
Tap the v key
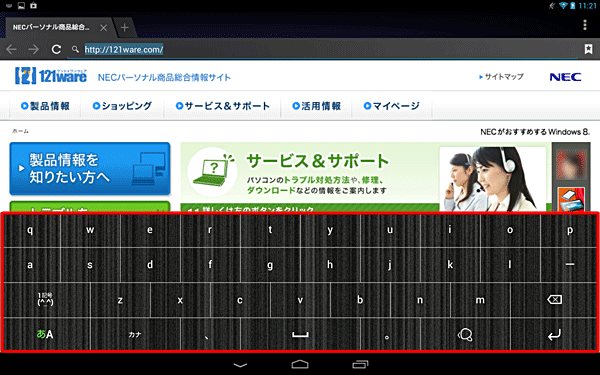pyautogui.click(x=300, y=300)
